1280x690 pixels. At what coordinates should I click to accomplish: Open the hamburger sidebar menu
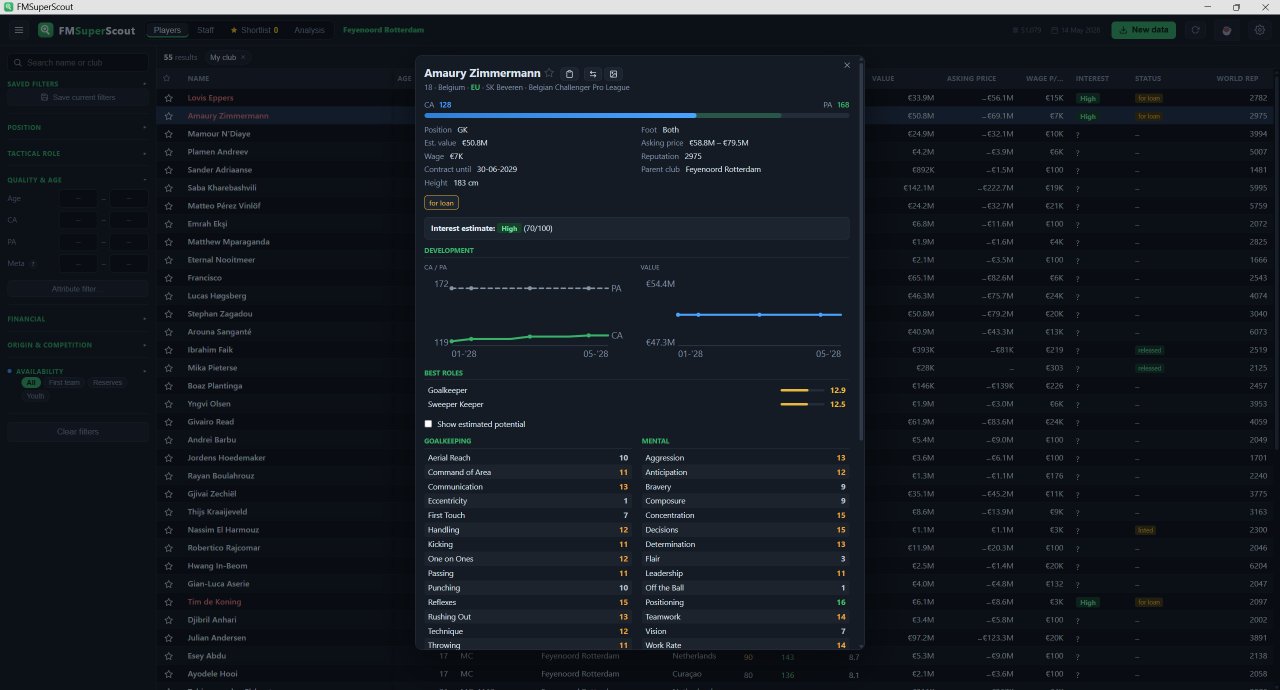point(18,30)
